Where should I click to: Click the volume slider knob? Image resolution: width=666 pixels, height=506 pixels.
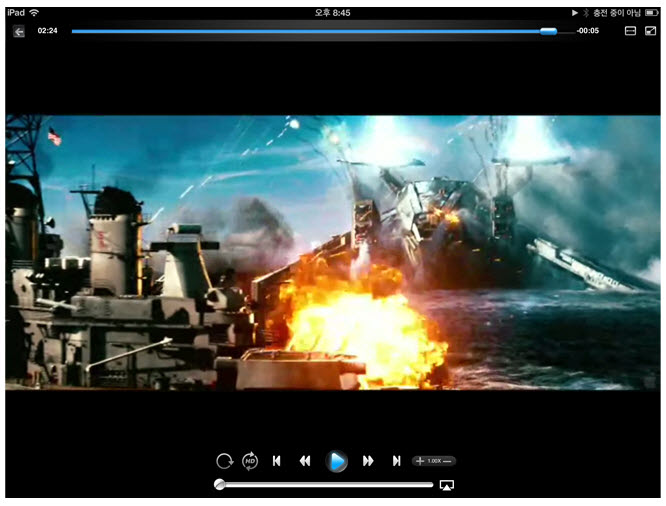coord(220,484)
